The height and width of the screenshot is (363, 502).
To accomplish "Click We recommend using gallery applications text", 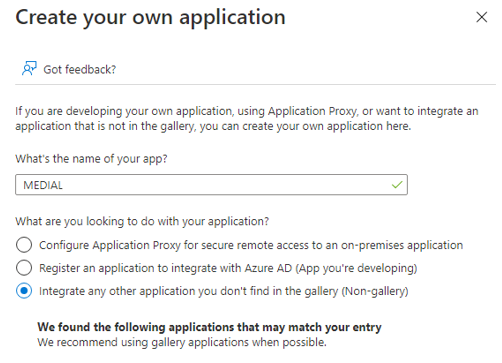I will (x=182, y=342).
